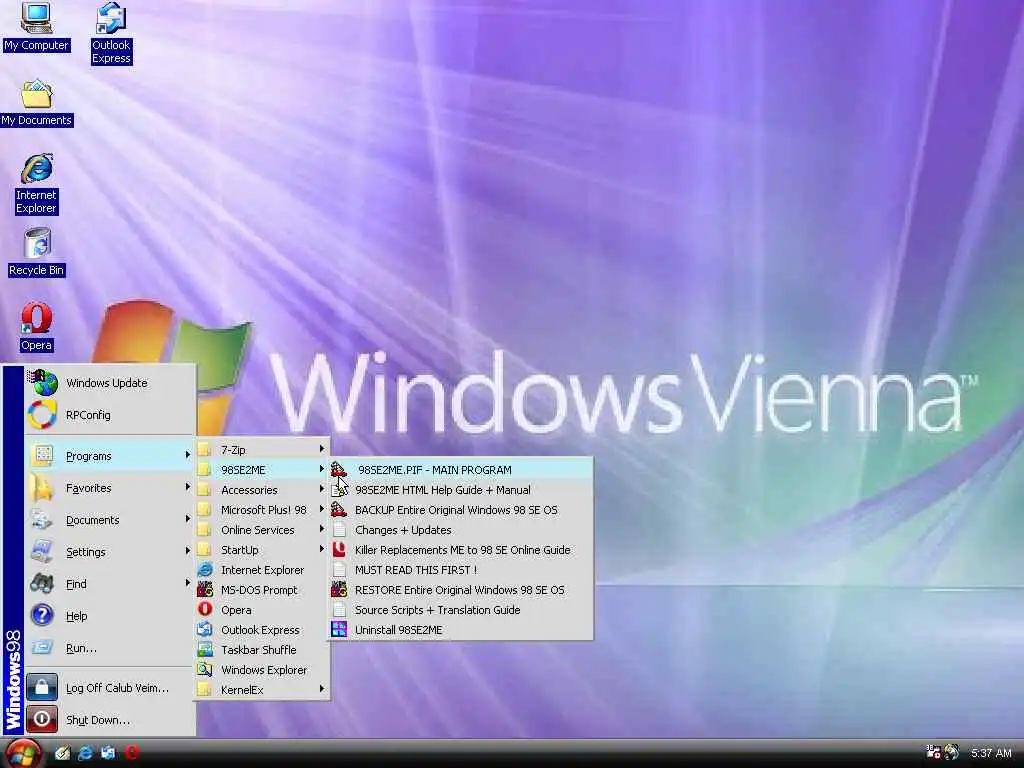Click the Start button orb on taskbar
Screen dimensions: 1024x768
click(23, 754)
